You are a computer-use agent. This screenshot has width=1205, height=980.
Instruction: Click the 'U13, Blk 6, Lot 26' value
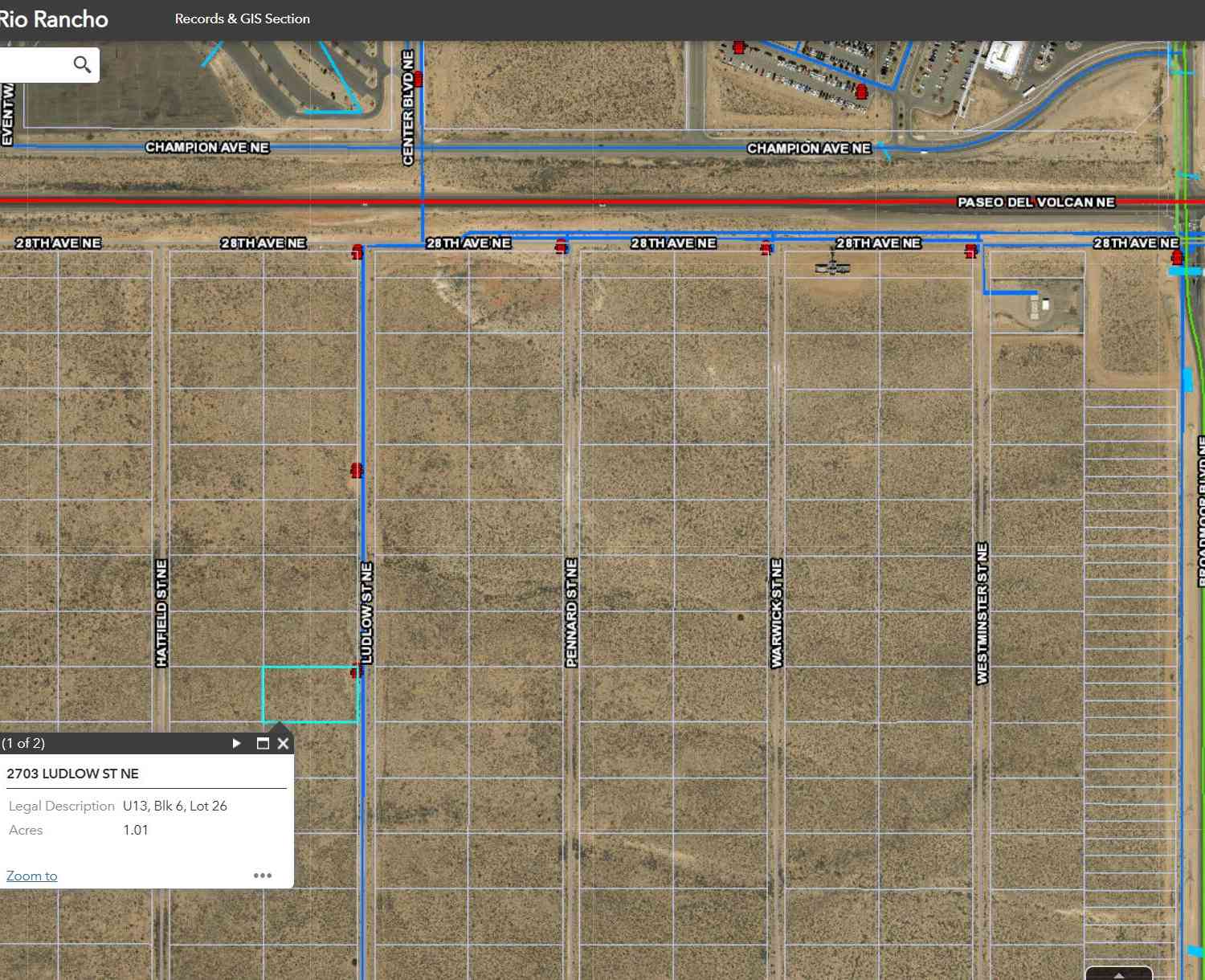point(175,806)
